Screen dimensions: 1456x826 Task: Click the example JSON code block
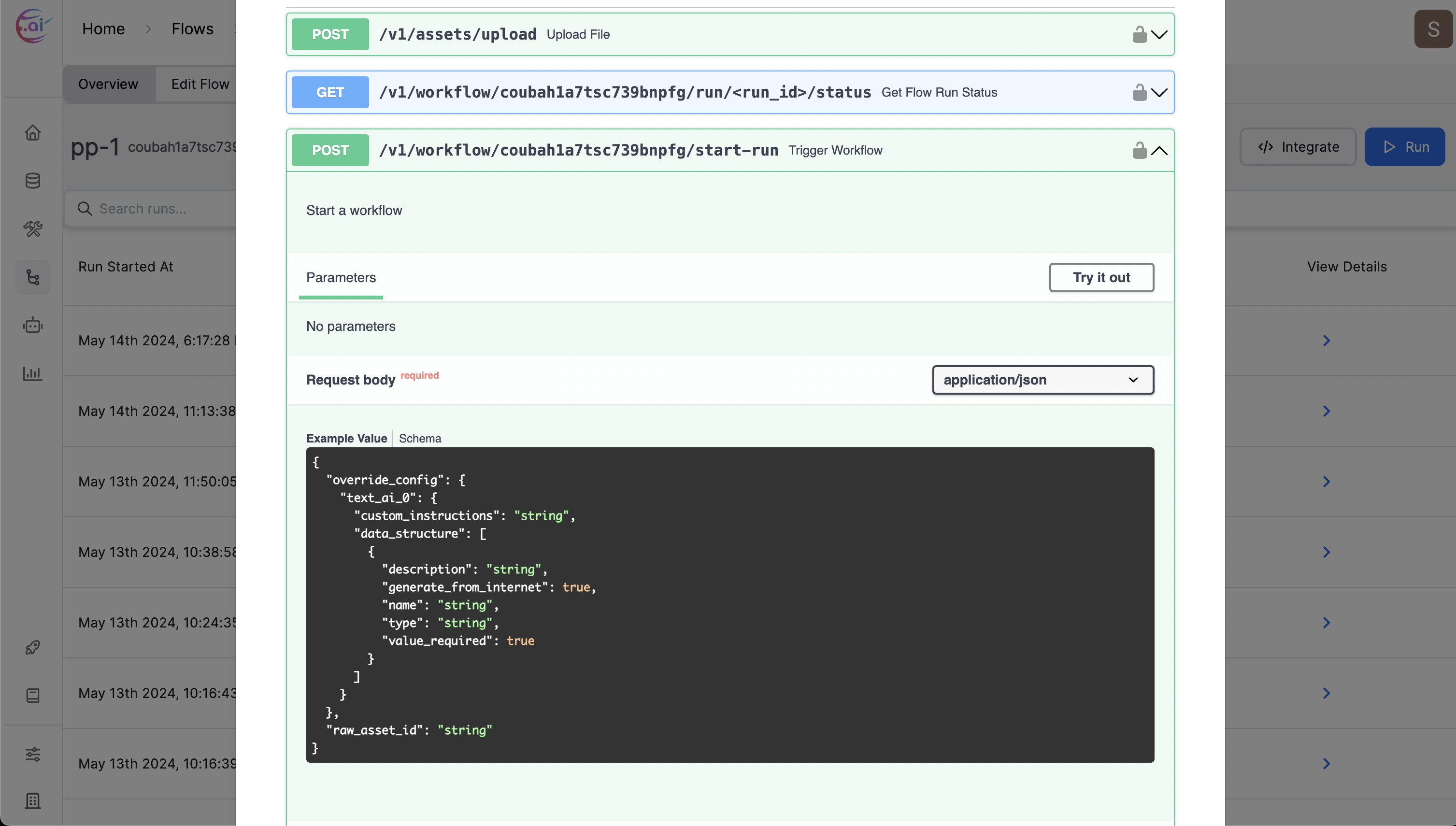pos(730,605)
